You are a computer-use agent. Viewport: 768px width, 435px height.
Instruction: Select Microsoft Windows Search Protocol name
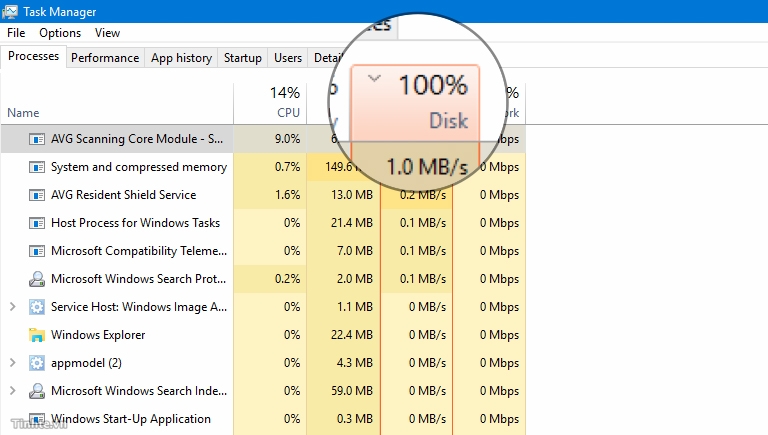pos(138,279)
